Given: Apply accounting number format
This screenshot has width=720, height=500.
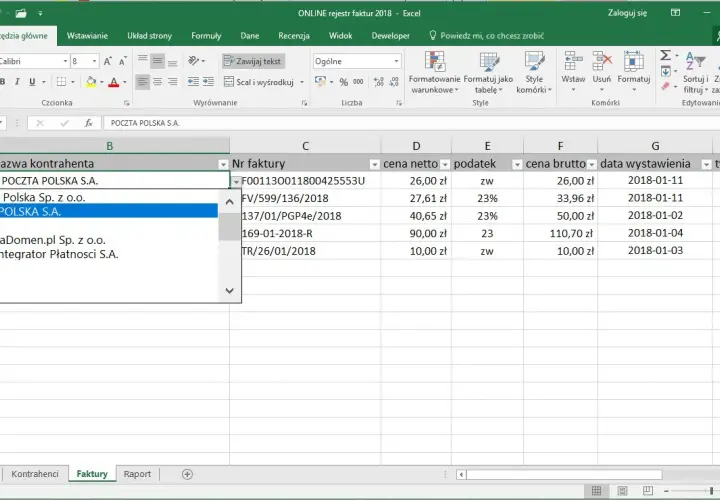Looking at the screenshot, I should point(321,82).
